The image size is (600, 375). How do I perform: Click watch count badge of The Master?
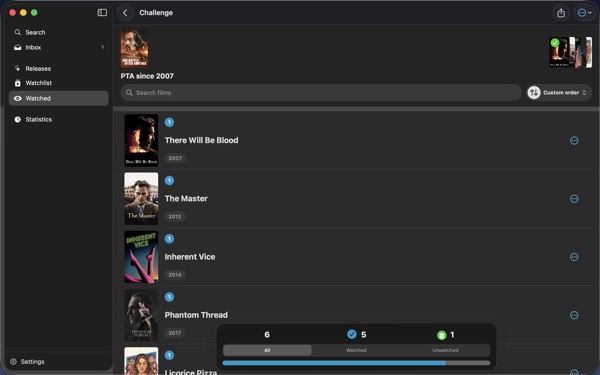point(170,181)
